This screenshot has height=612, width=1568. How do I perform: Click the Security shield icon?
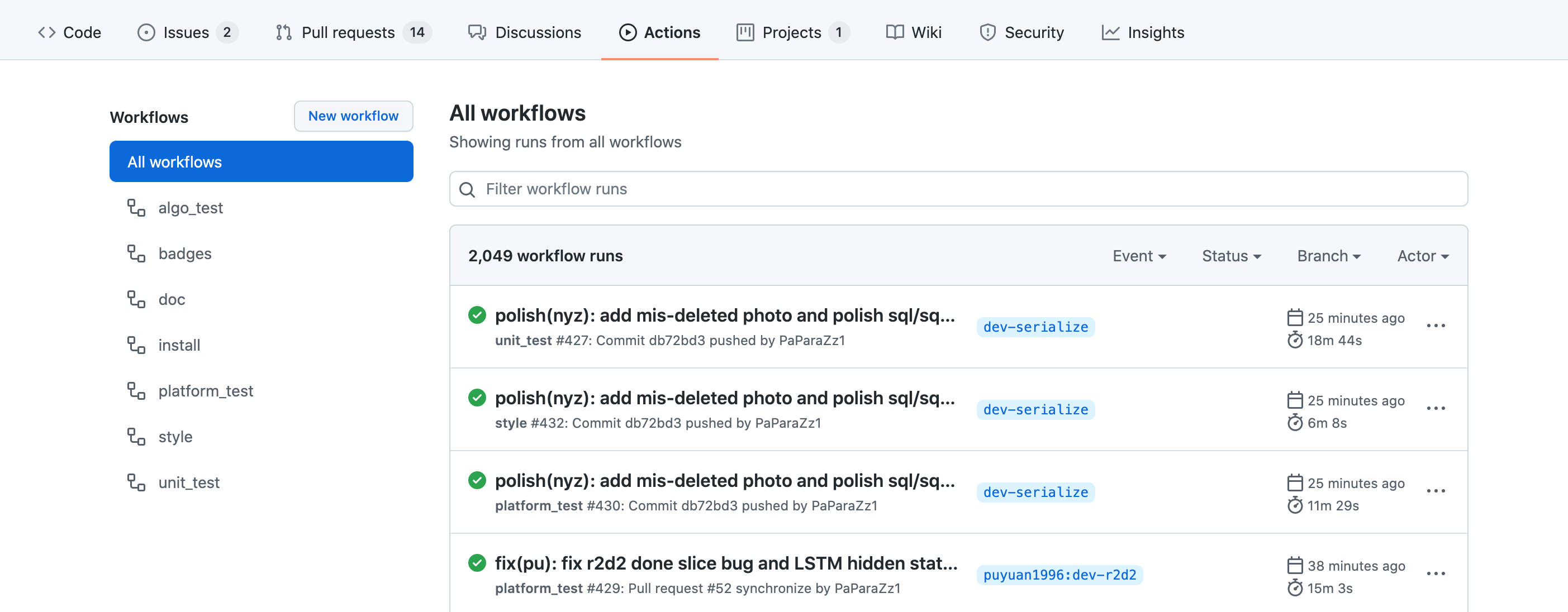[x=987, y=32]
